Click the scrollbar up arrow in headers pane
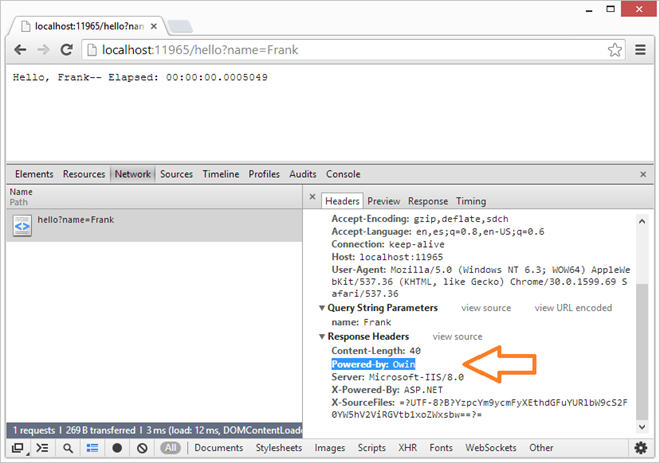Screen dimensions: 660x463 (x=642, y=221)
